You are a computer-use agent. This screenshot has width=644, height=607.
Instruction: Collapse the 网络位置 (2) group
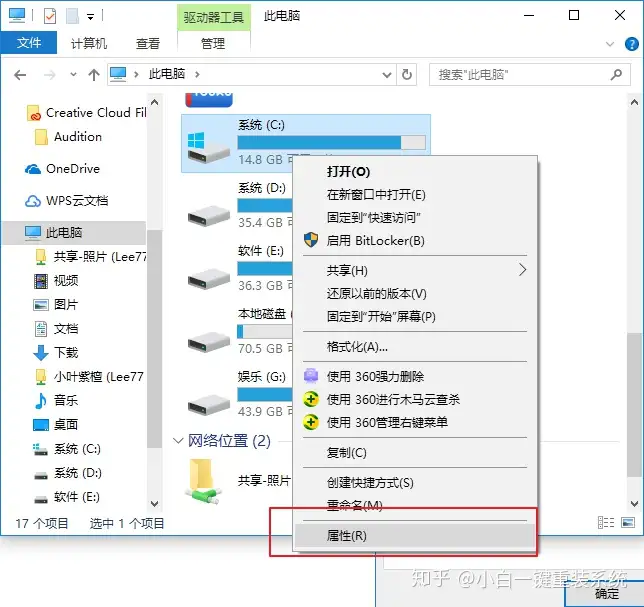tap(178, 441)
